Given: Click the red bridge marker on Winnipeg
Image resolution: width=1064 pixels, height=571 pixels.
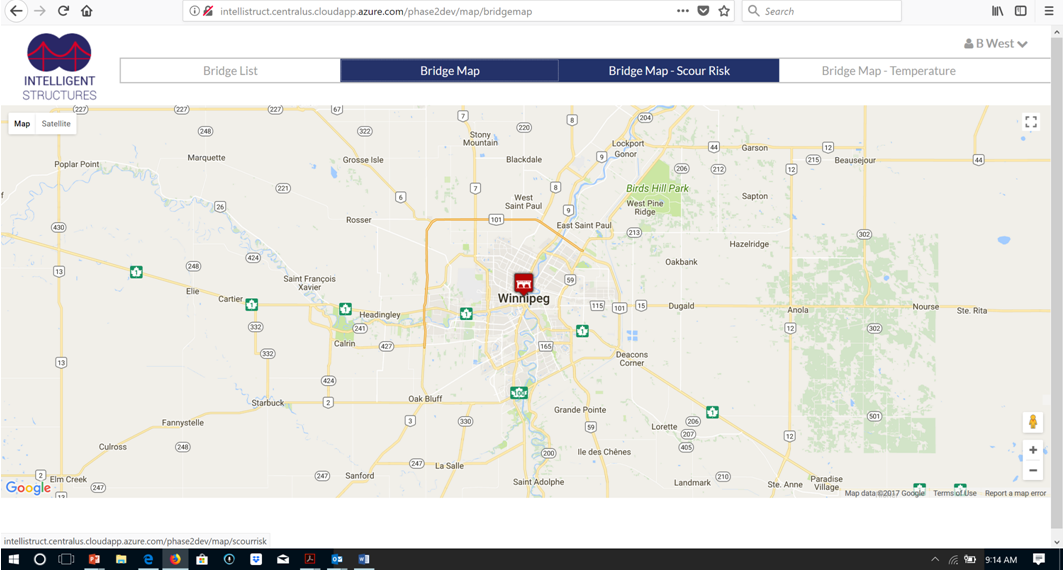Looking at the screenshot, I should coord(523,282).
